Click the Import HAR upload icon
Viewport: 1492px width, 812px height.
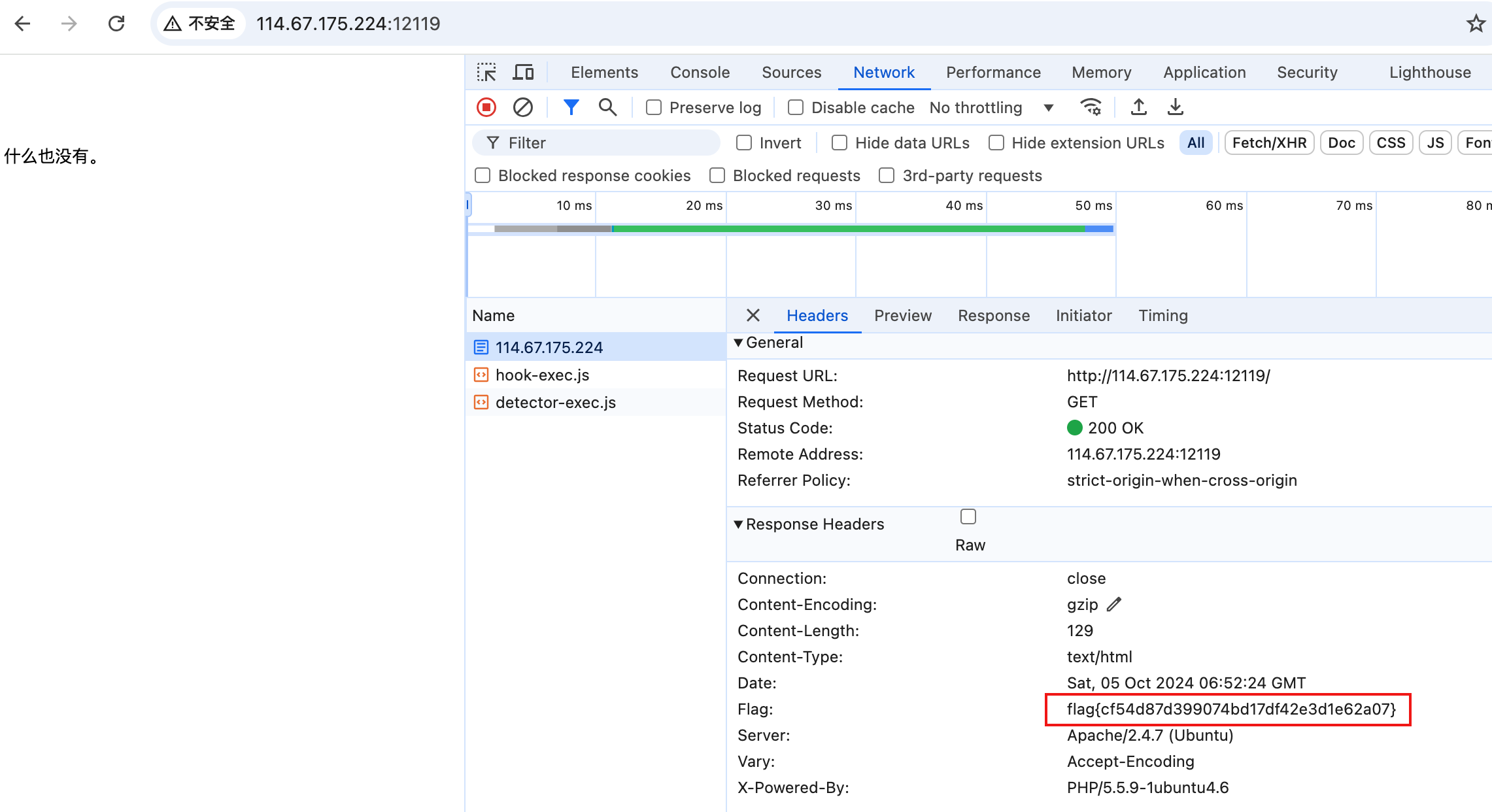[x=1138, y=107]
